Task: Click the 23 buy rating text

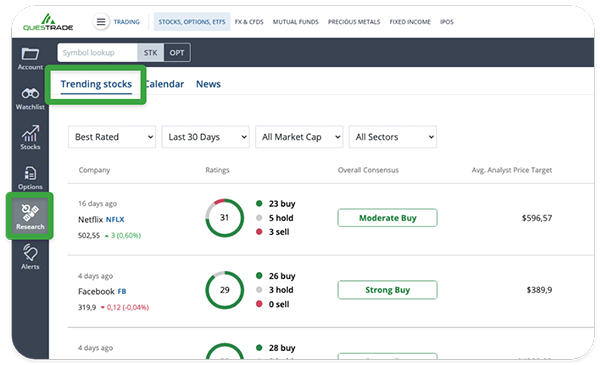Action: point(282,204)
